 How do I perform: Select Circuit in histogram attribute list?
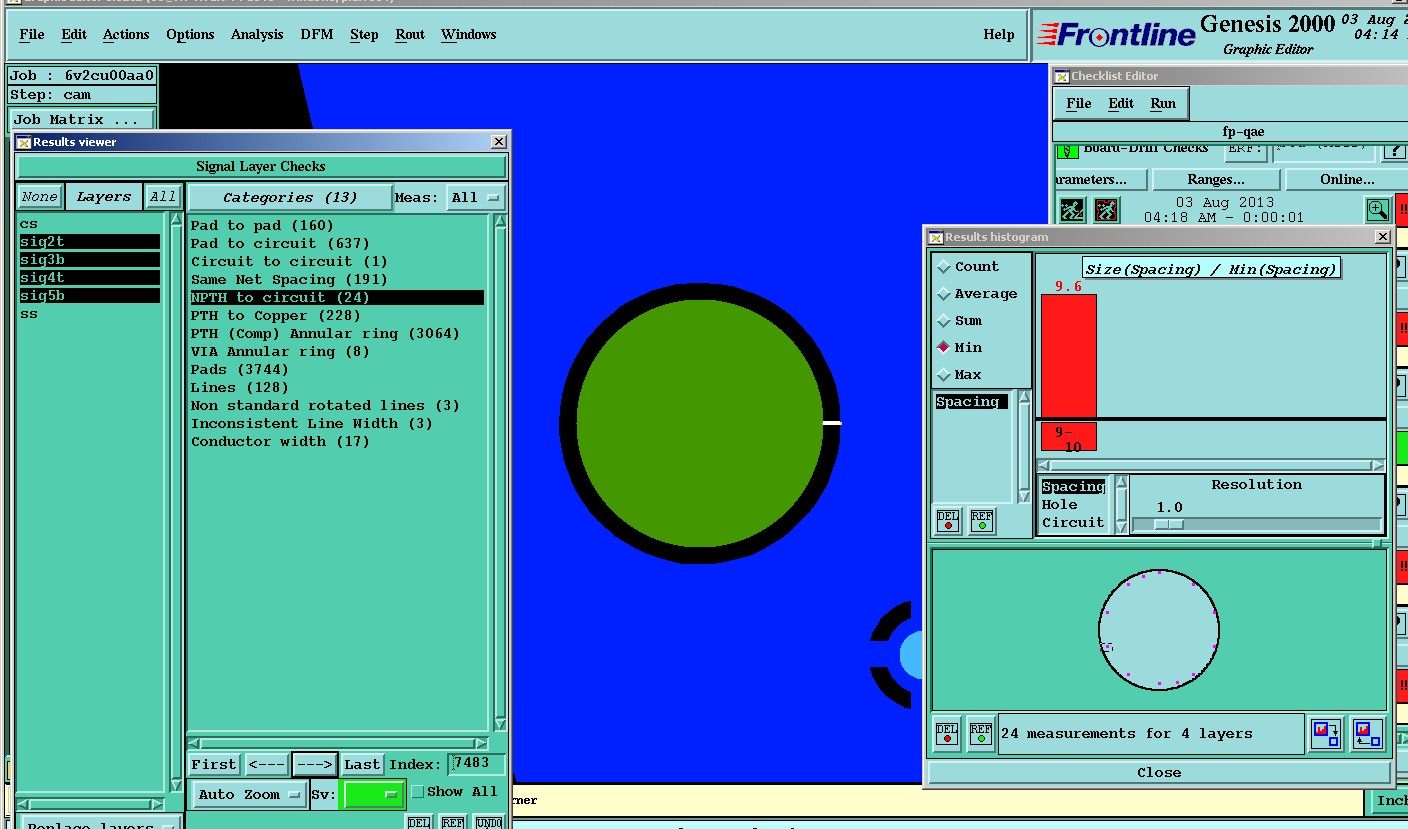(1073, 523)
